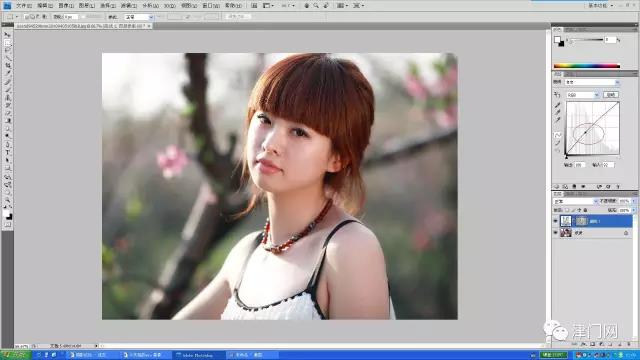
Task: Pick the black point eyedropper in Curves
Action: (558, 105)
